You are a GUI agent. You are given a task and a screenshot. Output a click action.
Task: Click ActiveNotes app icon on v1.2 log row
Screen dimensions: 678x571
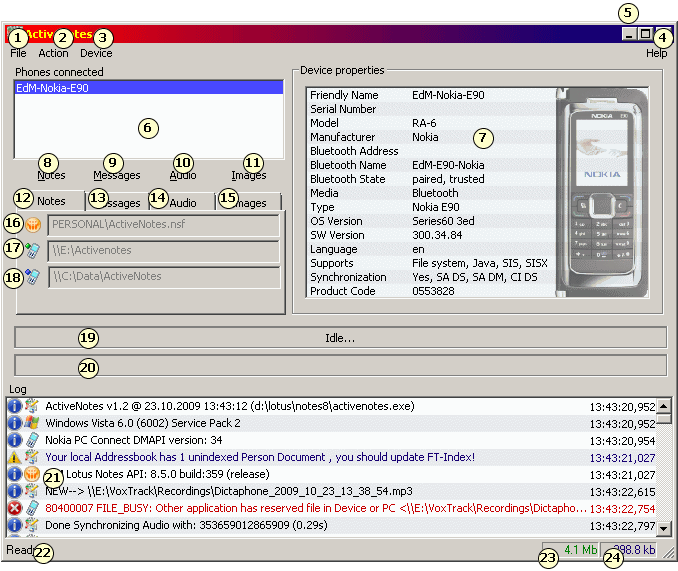click(32, 406)
